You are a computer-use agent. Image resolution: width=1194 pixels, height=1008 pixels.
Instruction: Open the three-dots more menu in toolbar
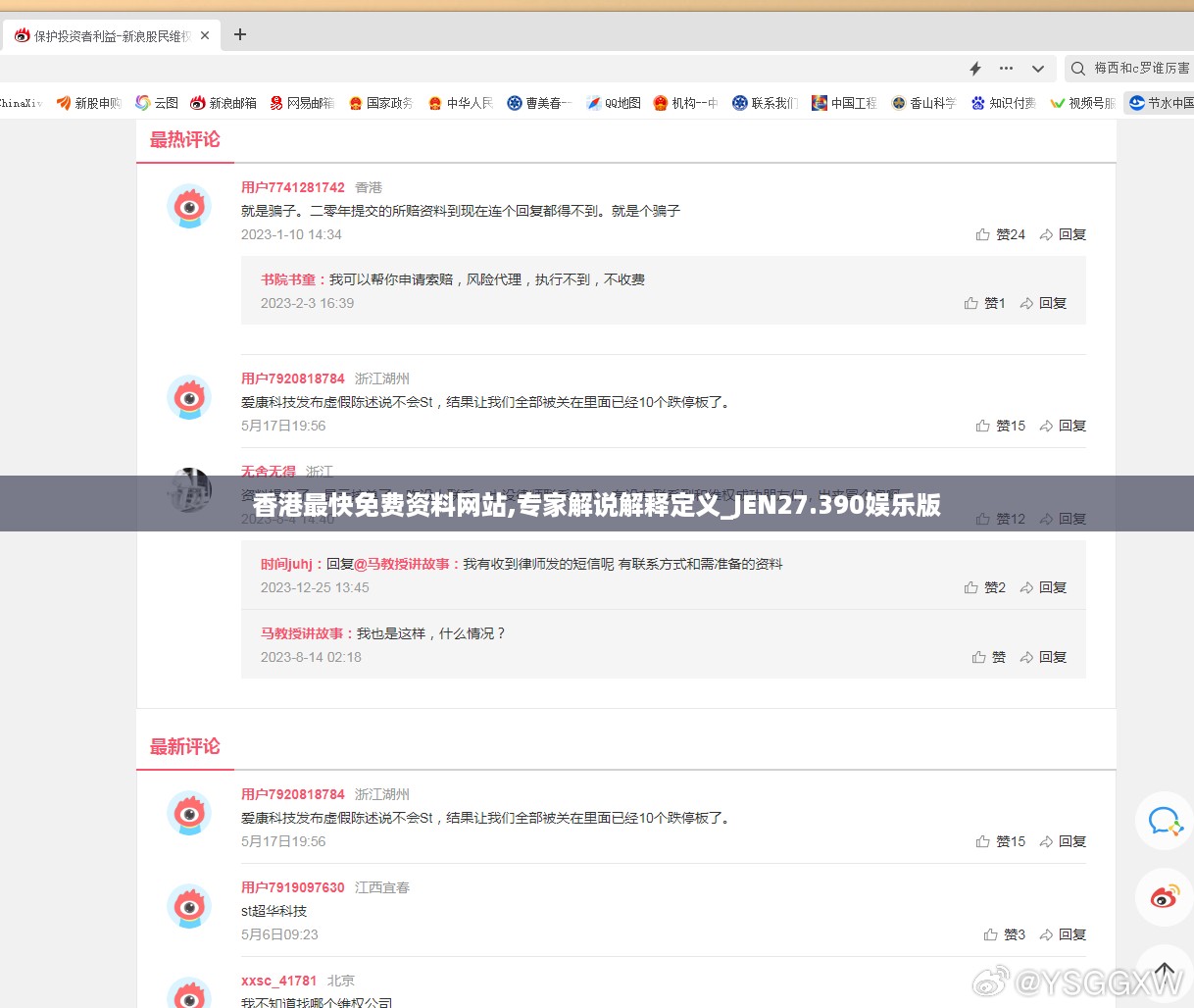point(1006,69)
